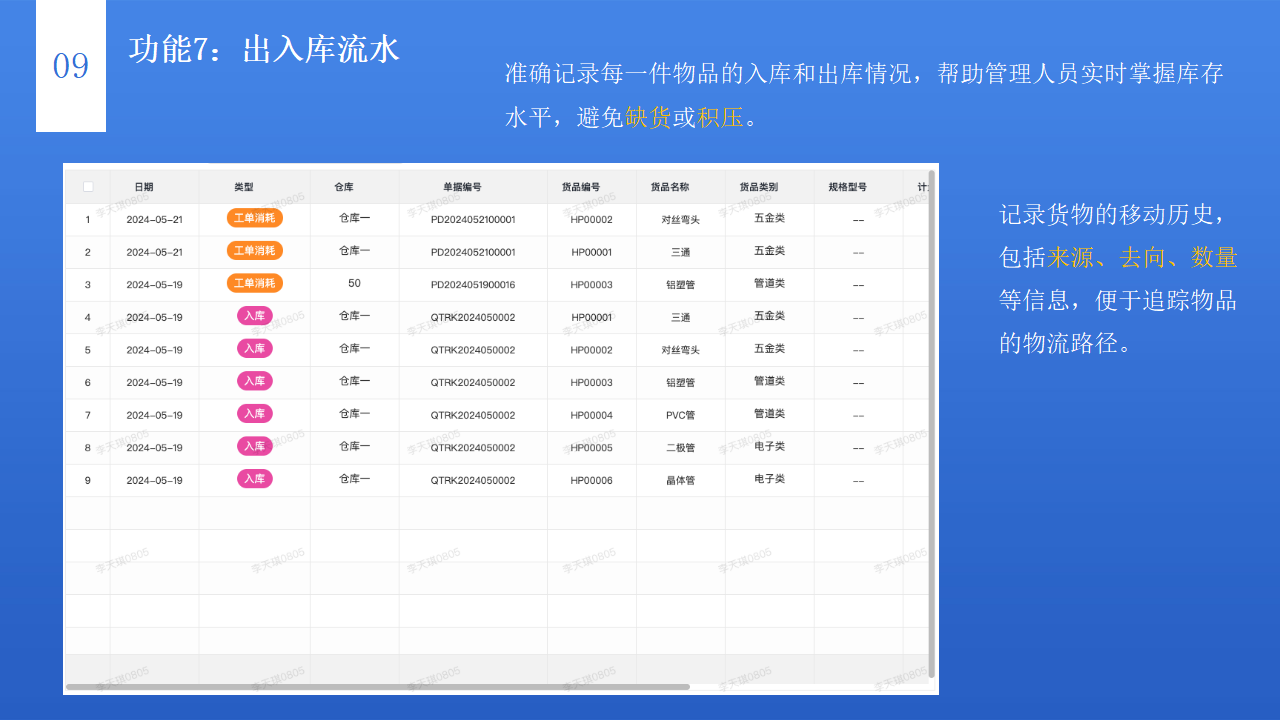Click the 日期 column header
The height and width of the screenshot is (720, 1280).
[x=145, y=187]
